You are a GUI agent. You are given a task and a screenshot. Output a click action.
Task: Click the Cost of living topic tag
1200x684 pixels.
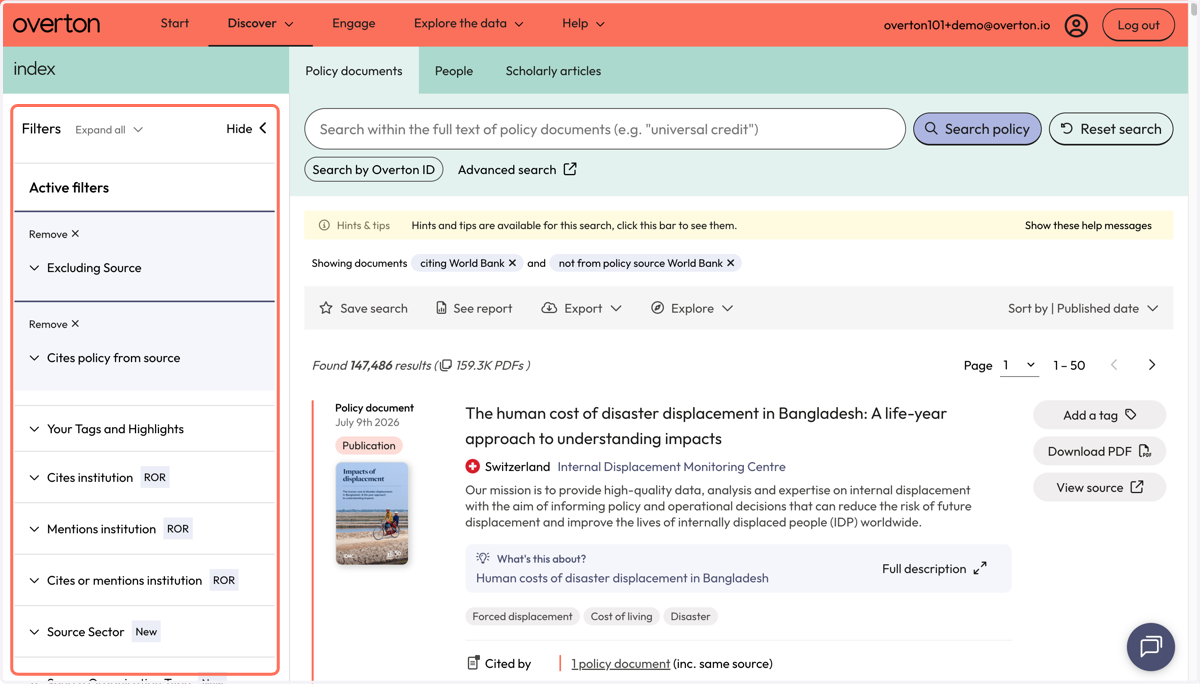621,617
